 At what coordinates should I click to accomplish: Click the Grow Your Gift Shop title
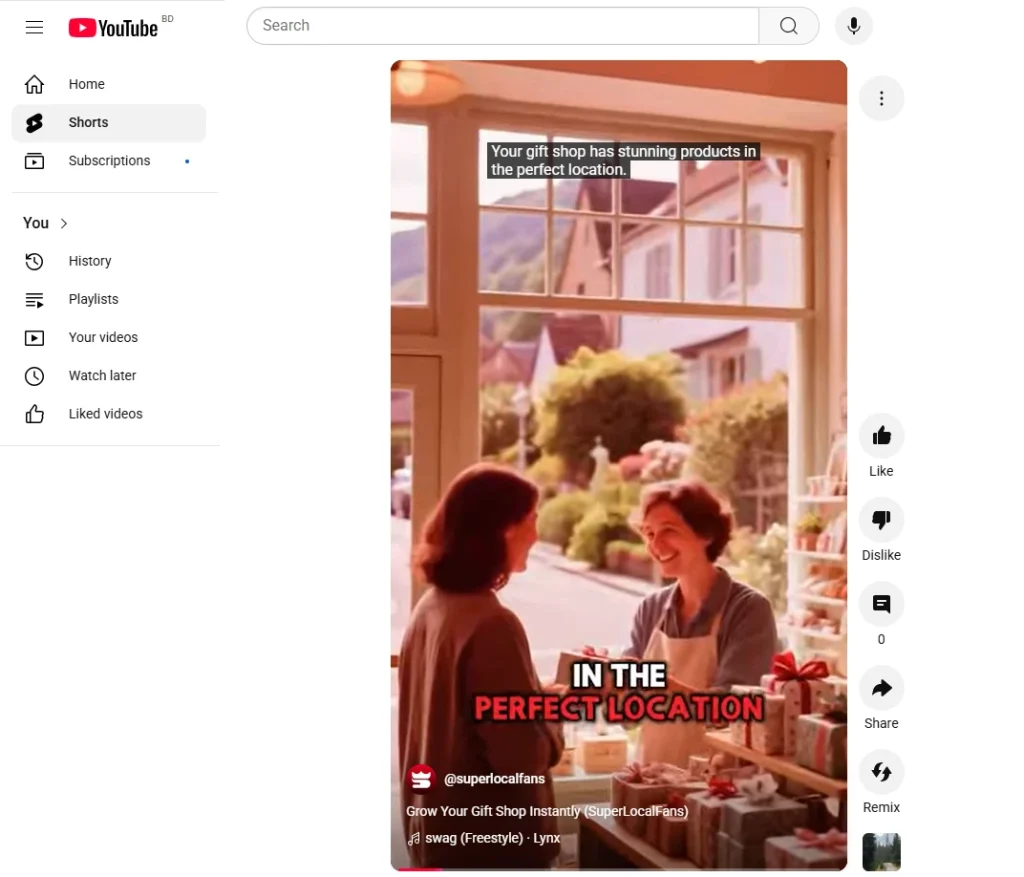546,811
